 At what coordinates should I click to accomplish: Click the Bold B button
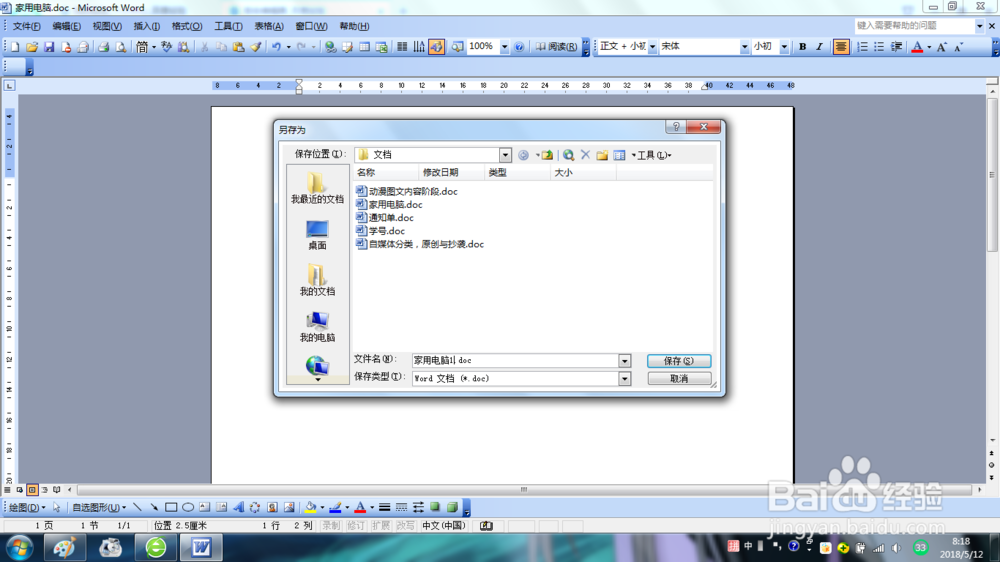(x=802, y=47)
